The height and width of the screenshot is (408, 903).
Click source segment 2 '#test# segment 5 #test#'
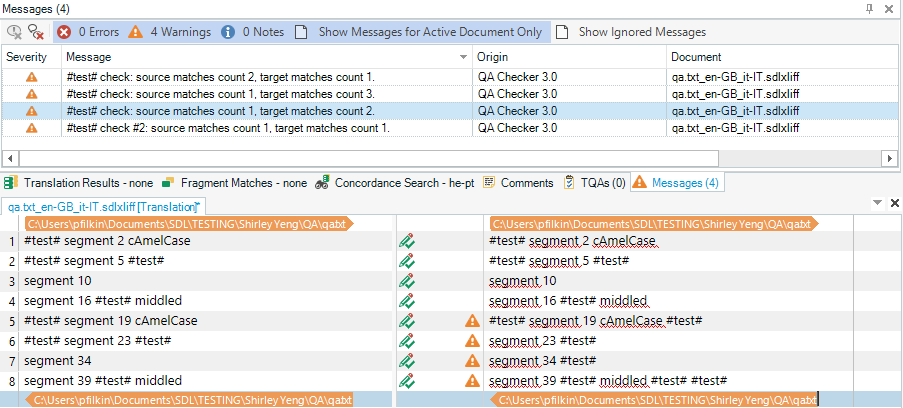(94, 261)
